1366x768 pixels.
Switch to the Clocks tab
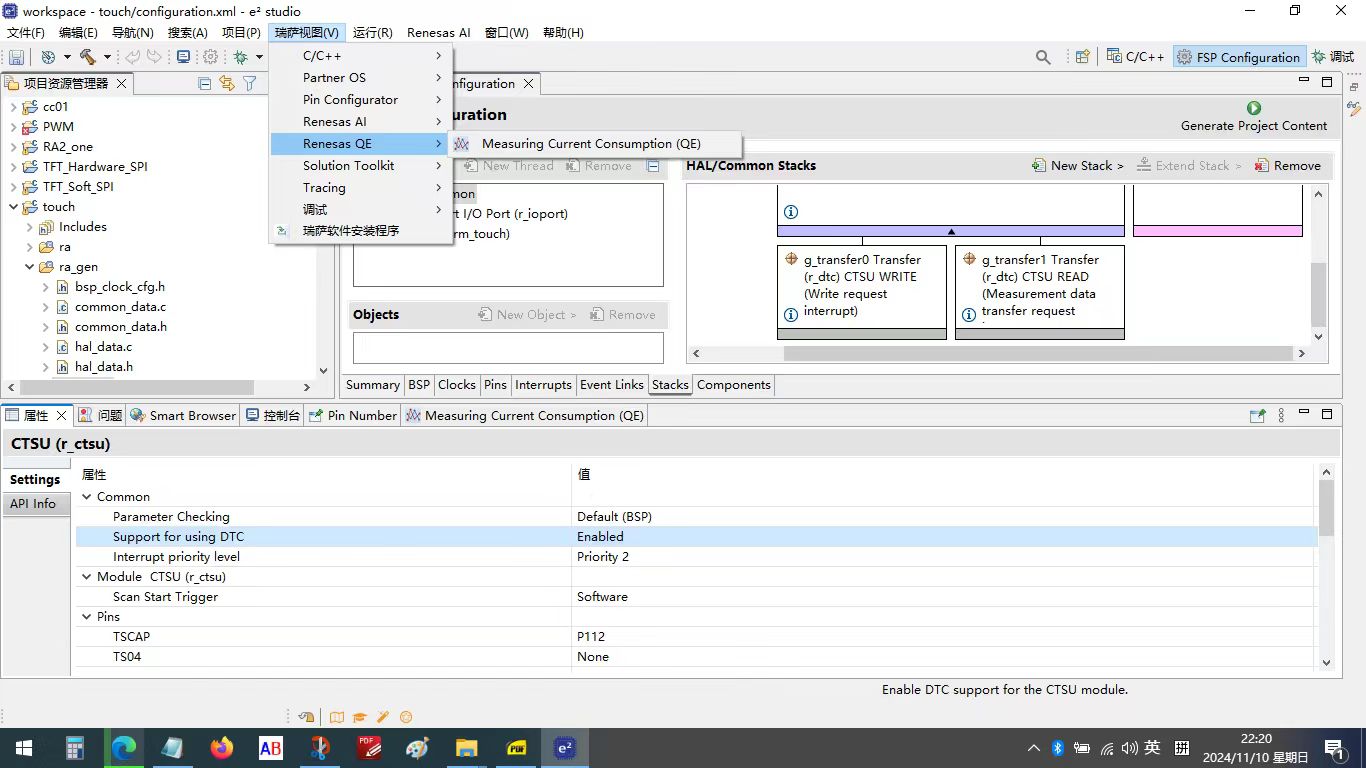coord(457,385)
